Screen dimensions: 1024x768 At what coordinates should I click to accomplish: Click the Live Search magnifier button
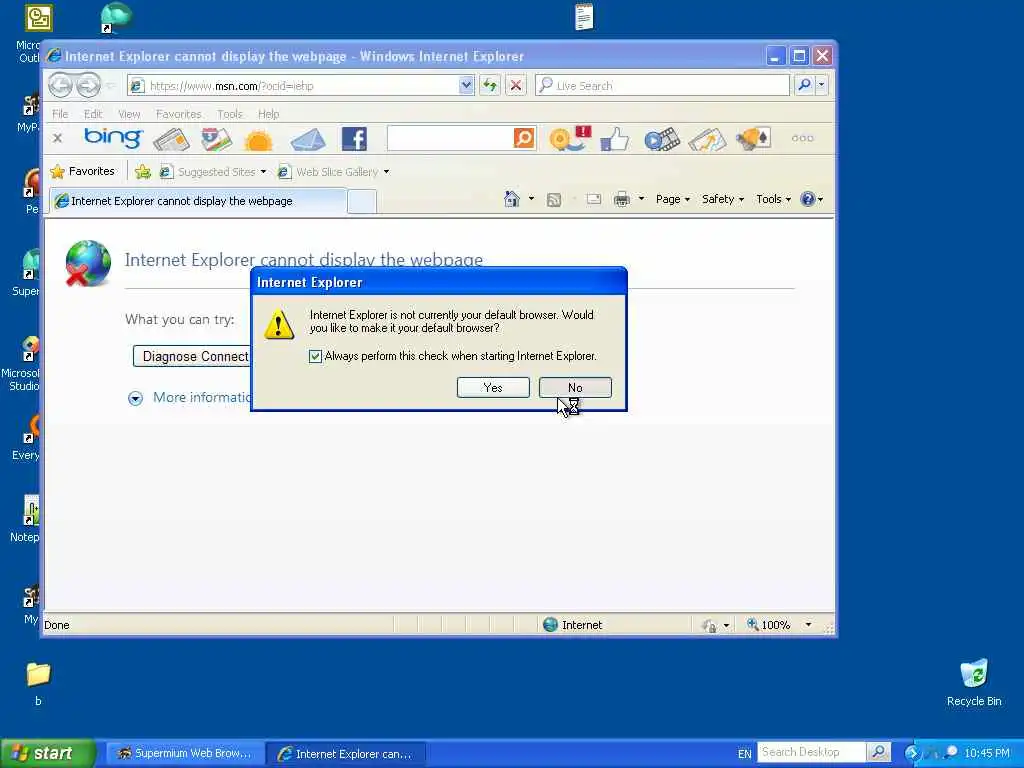click(805, 85)
